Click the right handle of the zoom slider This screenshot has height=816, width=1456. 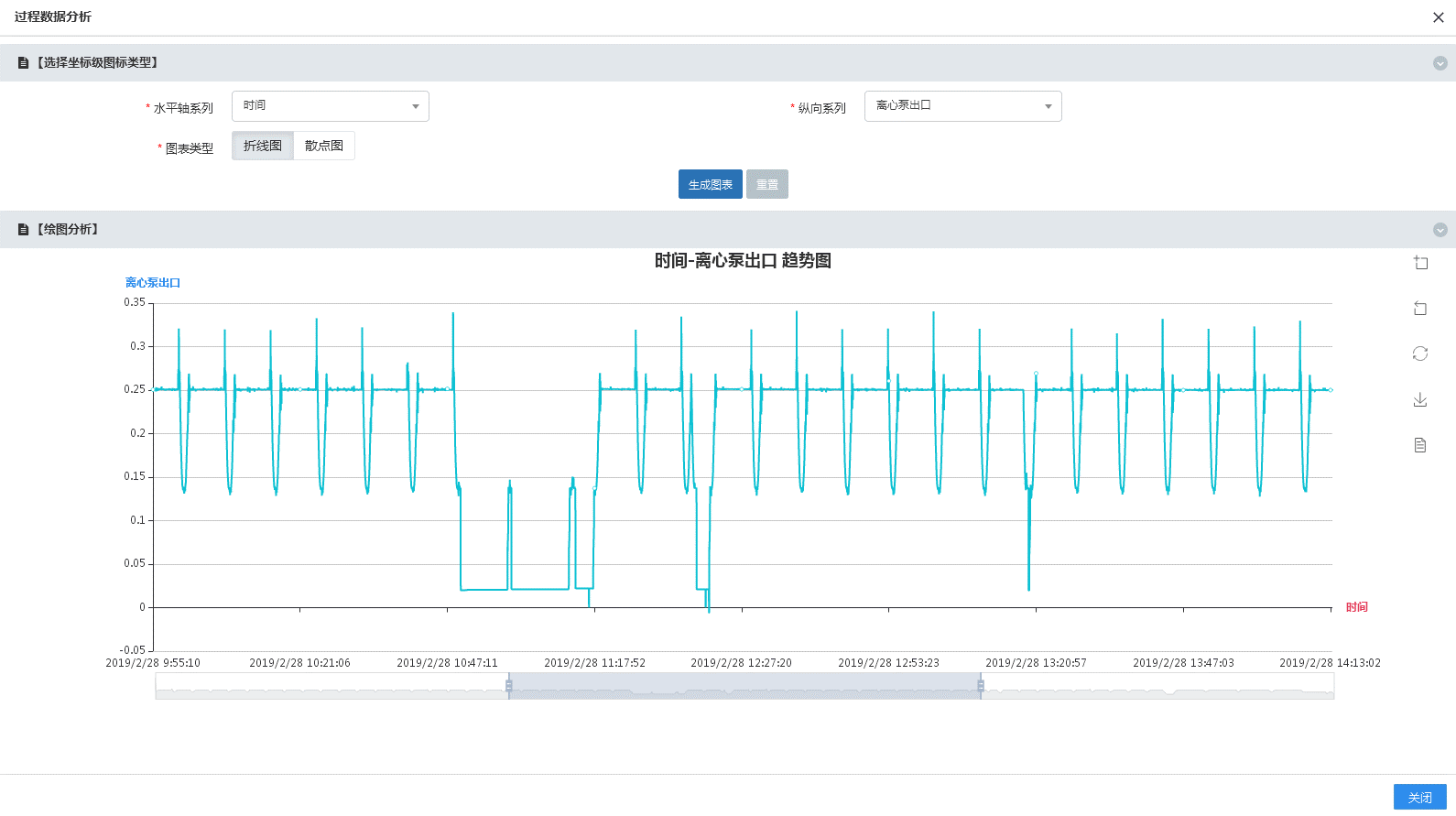pyautogui.click(x=981, y=686)
